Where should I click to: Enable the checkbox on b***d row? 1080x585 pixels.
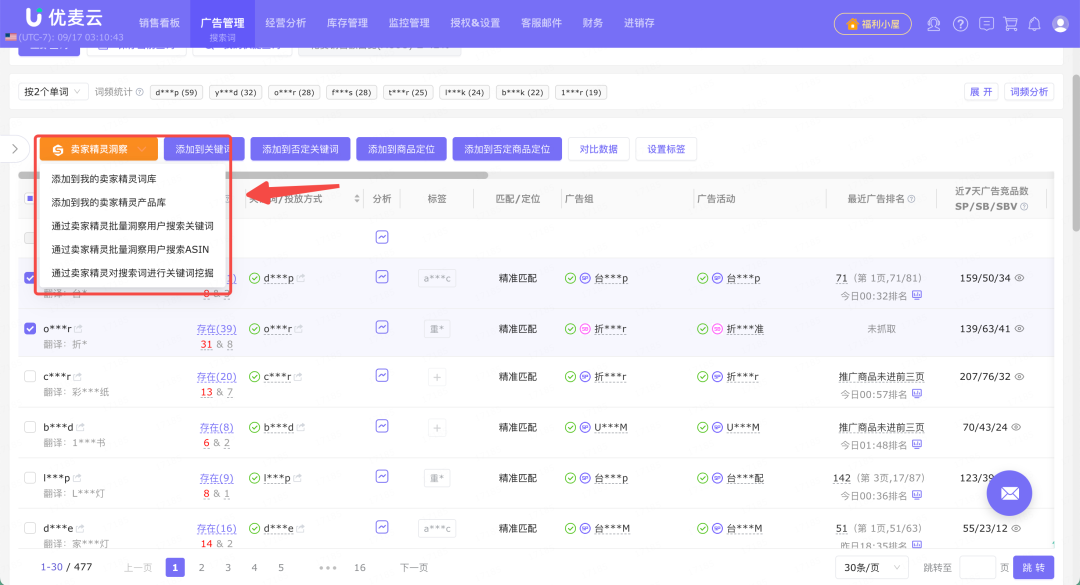coord(29,427)
